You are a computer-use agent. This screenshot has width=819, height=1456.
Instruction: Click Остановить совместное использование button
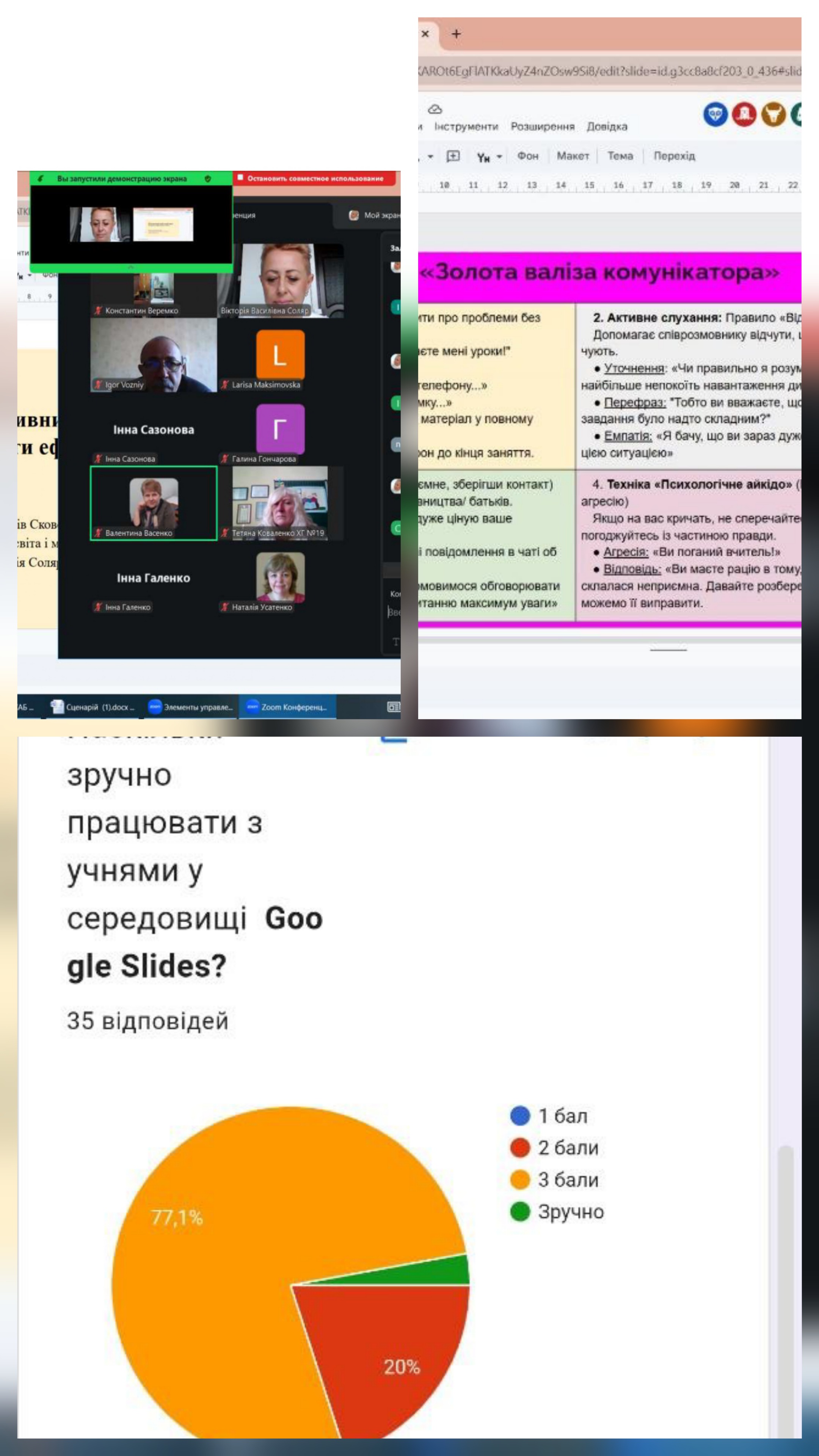tap(314, 179)
